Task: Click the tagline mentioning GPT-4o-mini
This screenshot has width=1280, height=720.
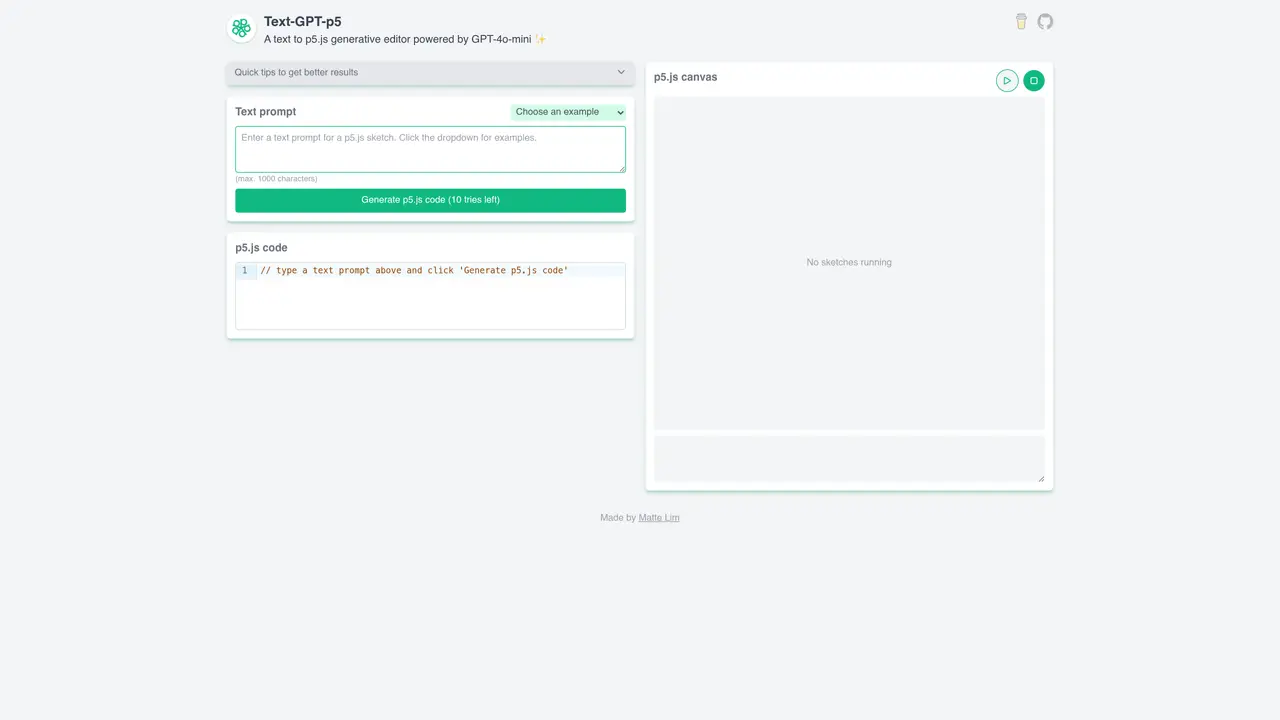Action: tap(405, 40)
